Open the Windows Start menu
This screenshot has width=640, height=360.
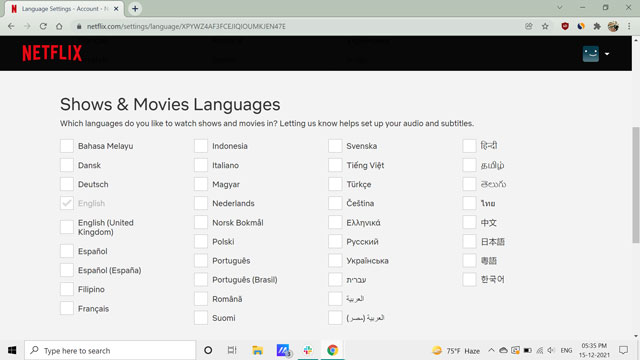(x=12, y=350)
